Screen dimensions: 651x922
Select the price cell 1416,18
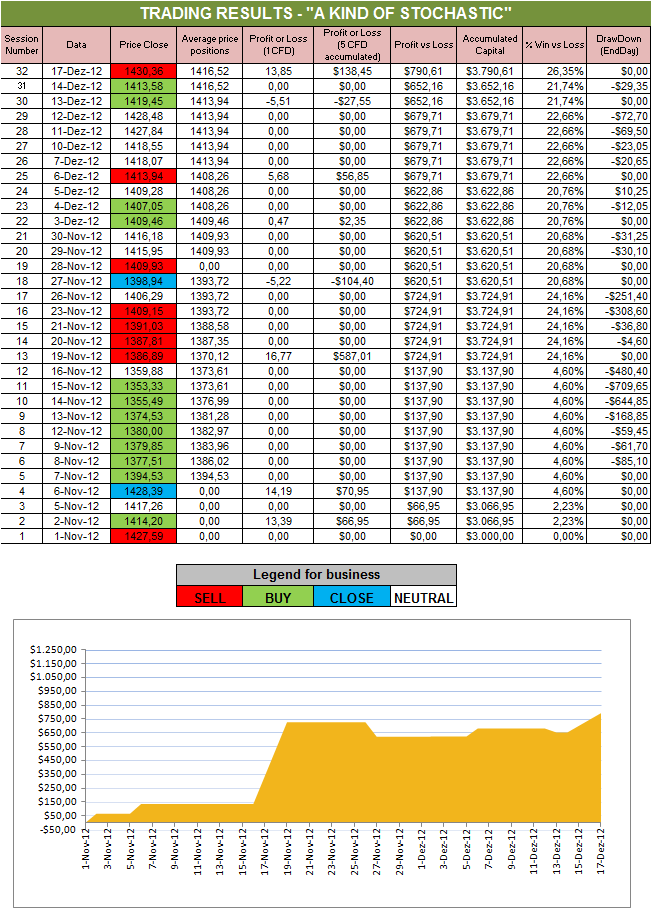click(x=143, y=236)
